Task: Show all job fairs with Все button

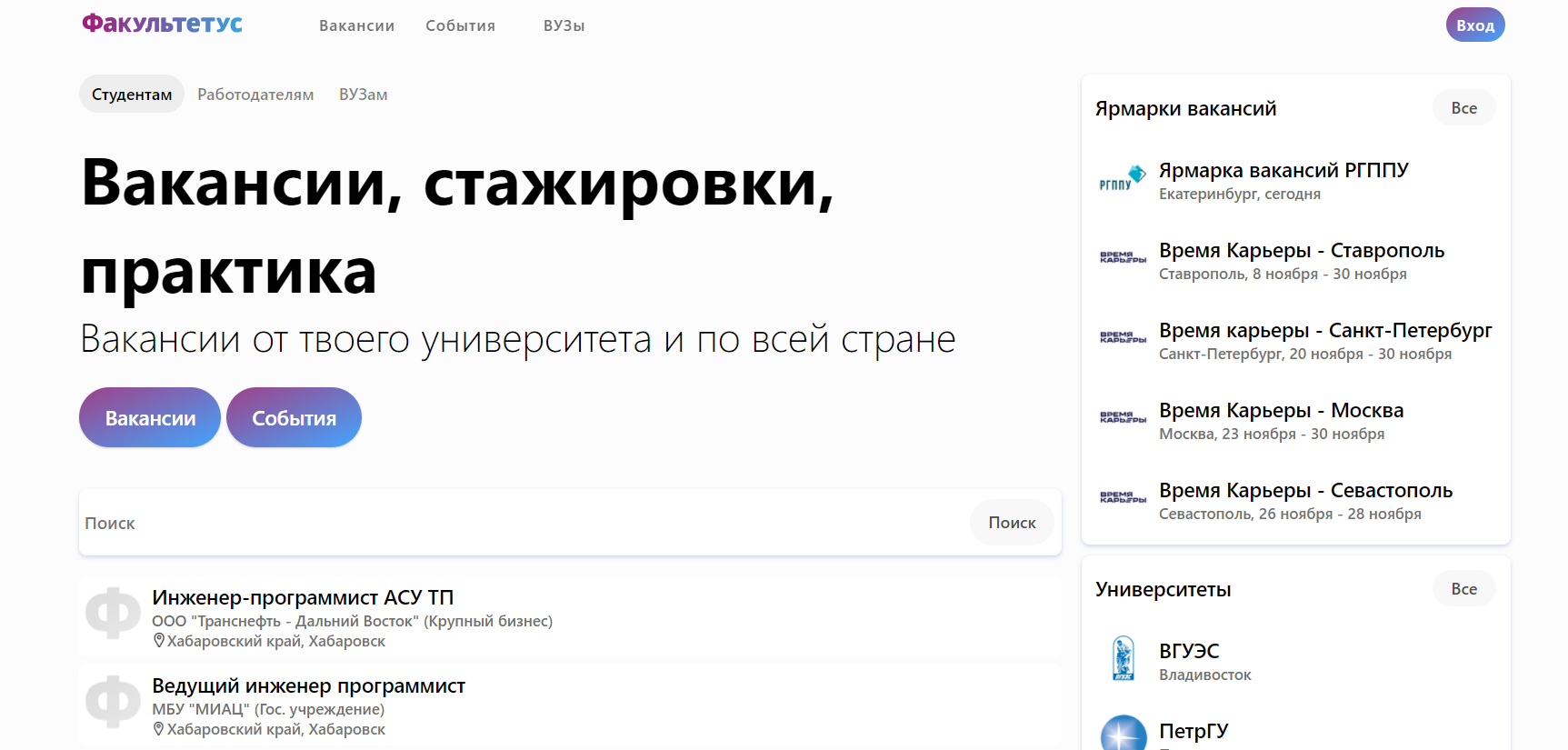Action: click(1463, 108)
